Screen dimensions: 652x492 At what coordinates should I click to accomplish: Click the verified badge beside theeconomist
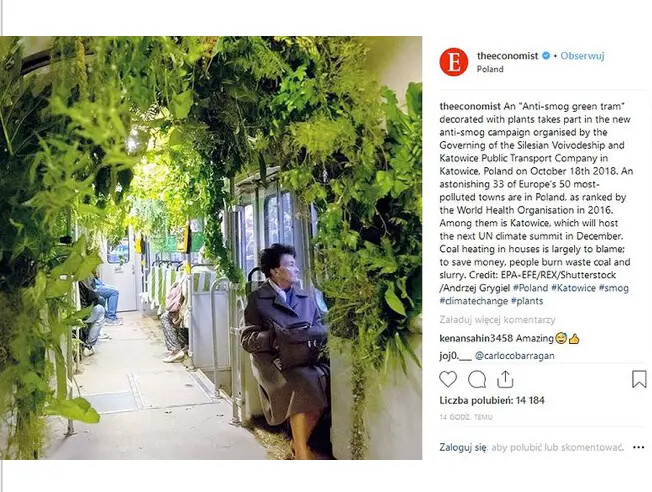[x=546, y=56]
